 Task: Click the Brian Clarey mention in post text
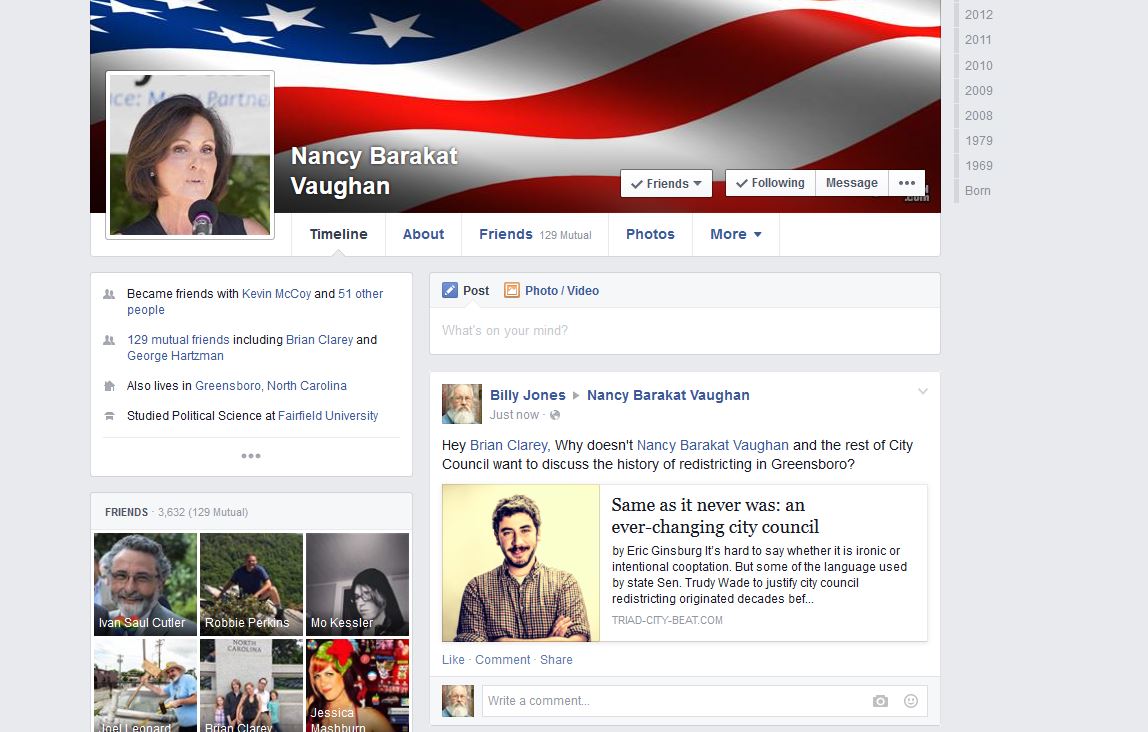click(509, 445)
